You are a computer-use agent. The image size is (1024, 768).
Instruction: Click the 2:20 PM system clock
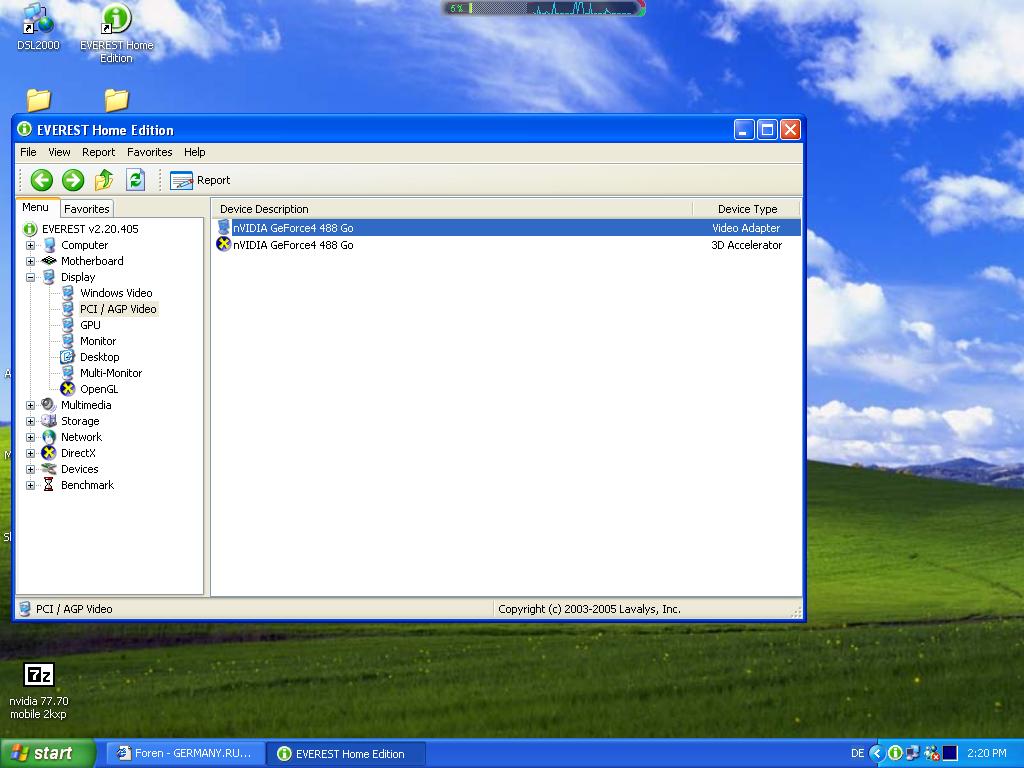click(x=987, y=754)
